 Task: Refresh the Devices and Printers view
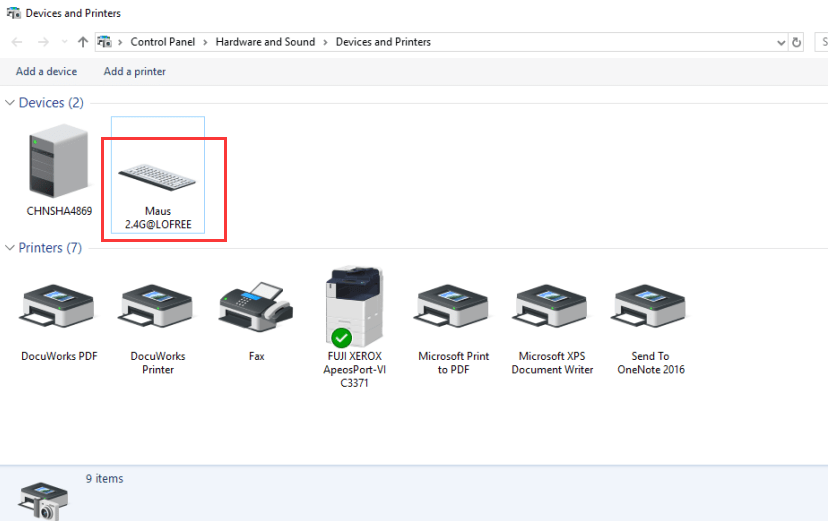pos(796,42)
